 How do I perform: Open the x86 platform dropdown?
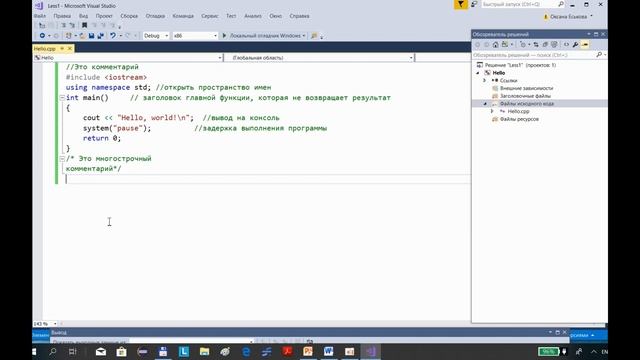(x=195, y=36)
